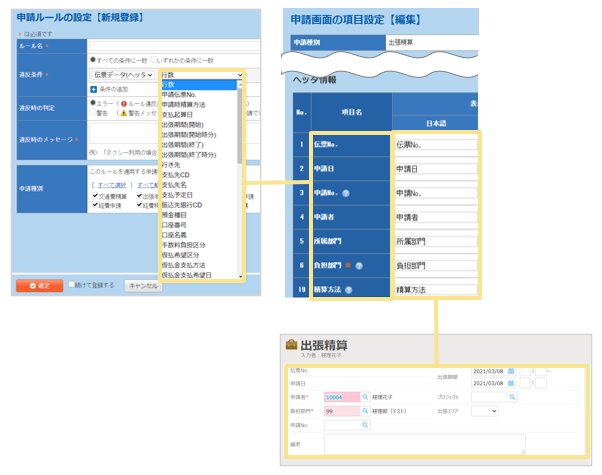Select the すべての条件に一致 radio button
Screen dimensions: 602x475
click(x=92, y=60)
